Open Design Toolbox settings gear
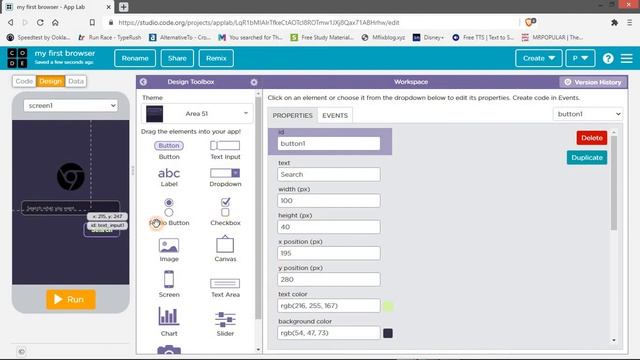 click(x=254, y=82)
